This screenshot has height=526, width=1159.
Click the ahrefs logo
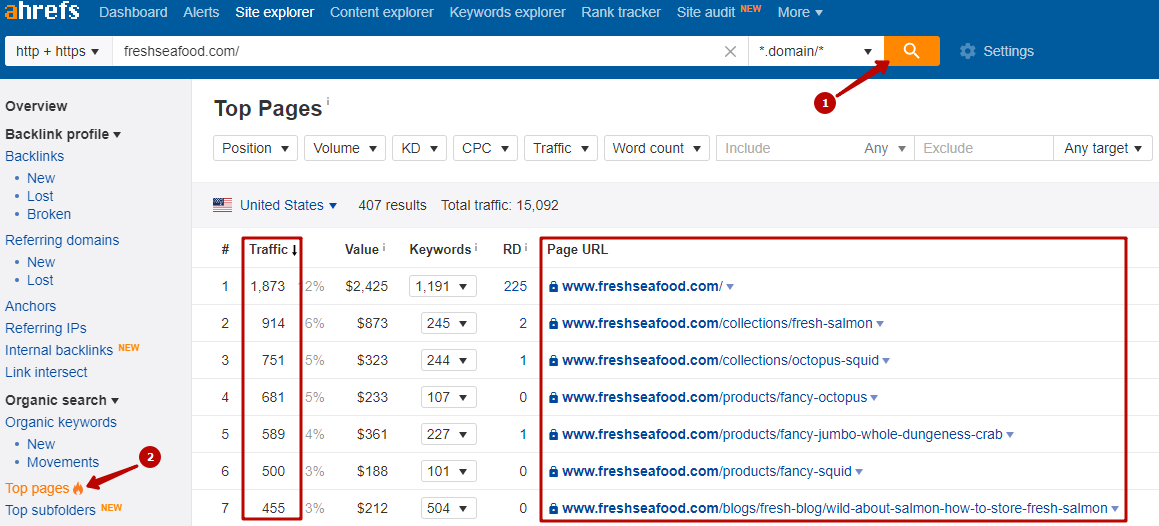tap(41, 12)
